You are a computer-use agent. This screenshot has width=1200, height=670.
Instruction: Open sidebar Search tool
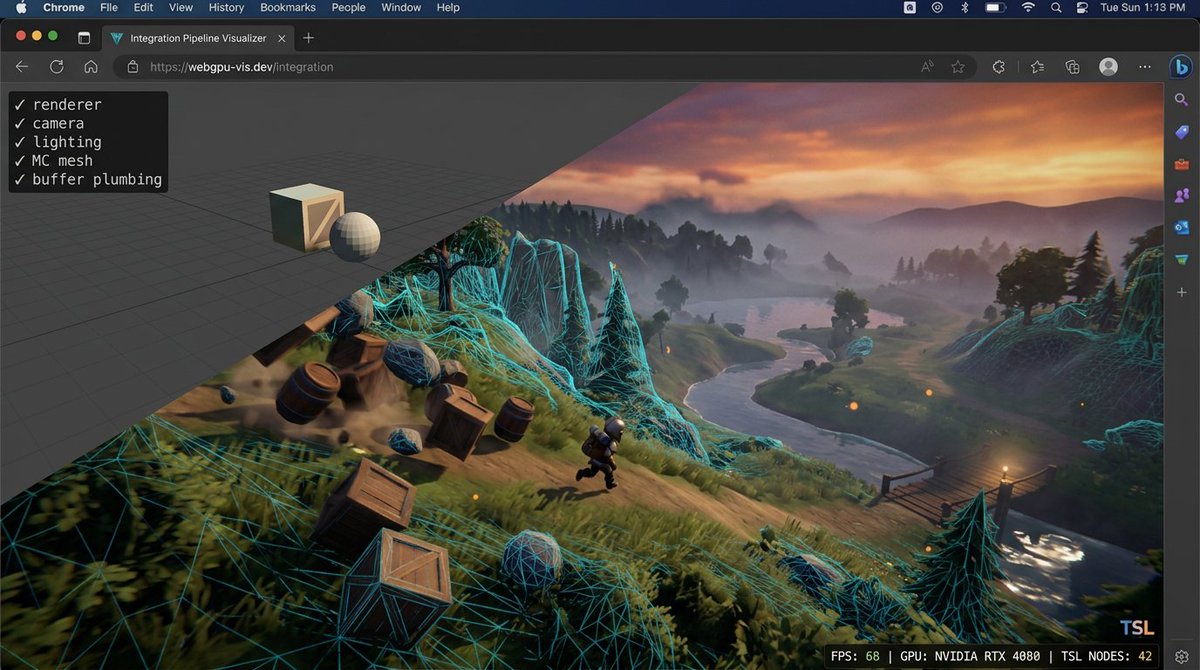[x=1181, y=100]
